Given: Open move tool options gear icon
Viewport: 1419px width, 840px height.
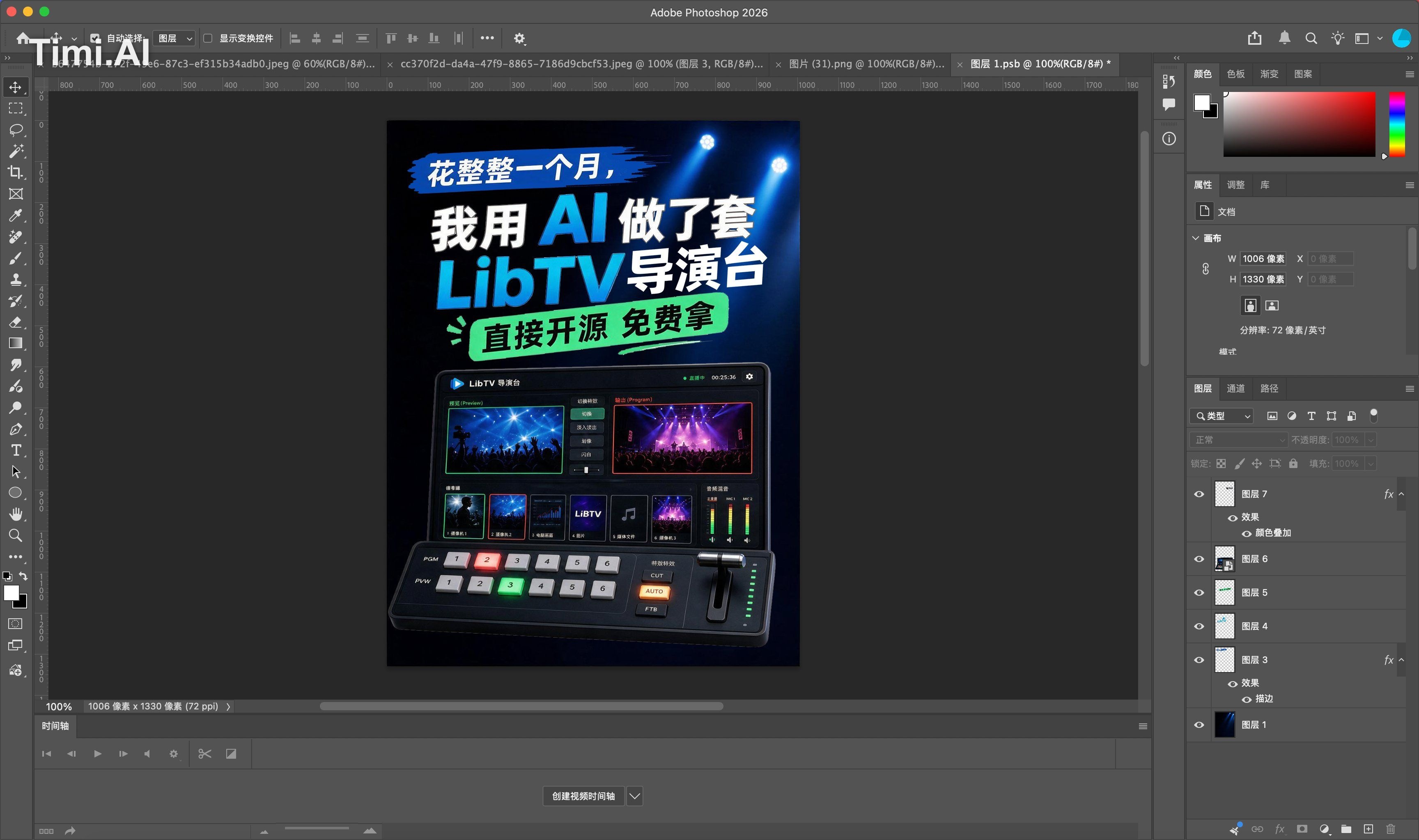Looking at the screenshot, I should click(519, 39).
